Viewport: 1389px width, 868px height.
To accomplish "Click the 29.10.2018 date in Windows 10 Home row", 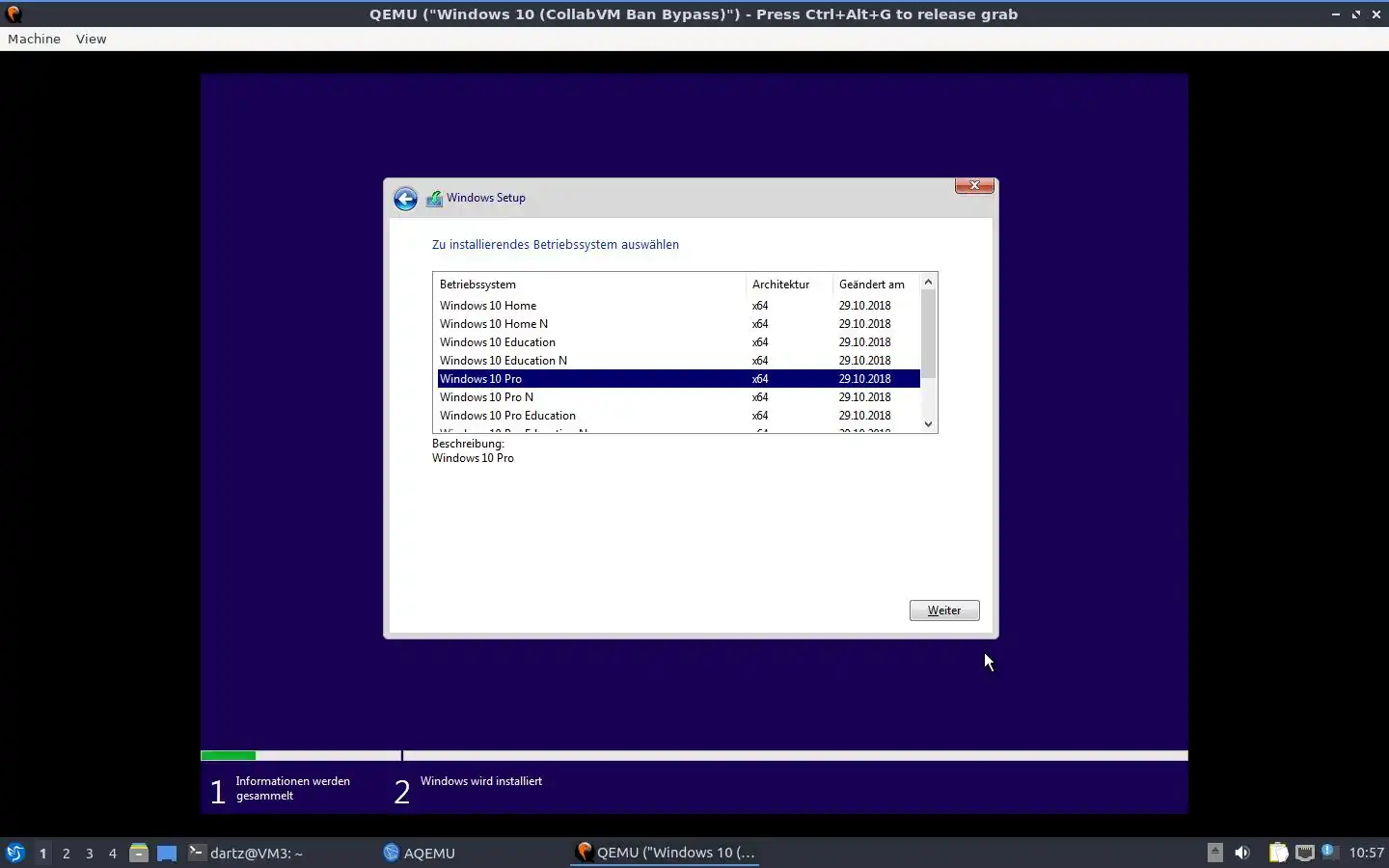I will tap(864, 306).
